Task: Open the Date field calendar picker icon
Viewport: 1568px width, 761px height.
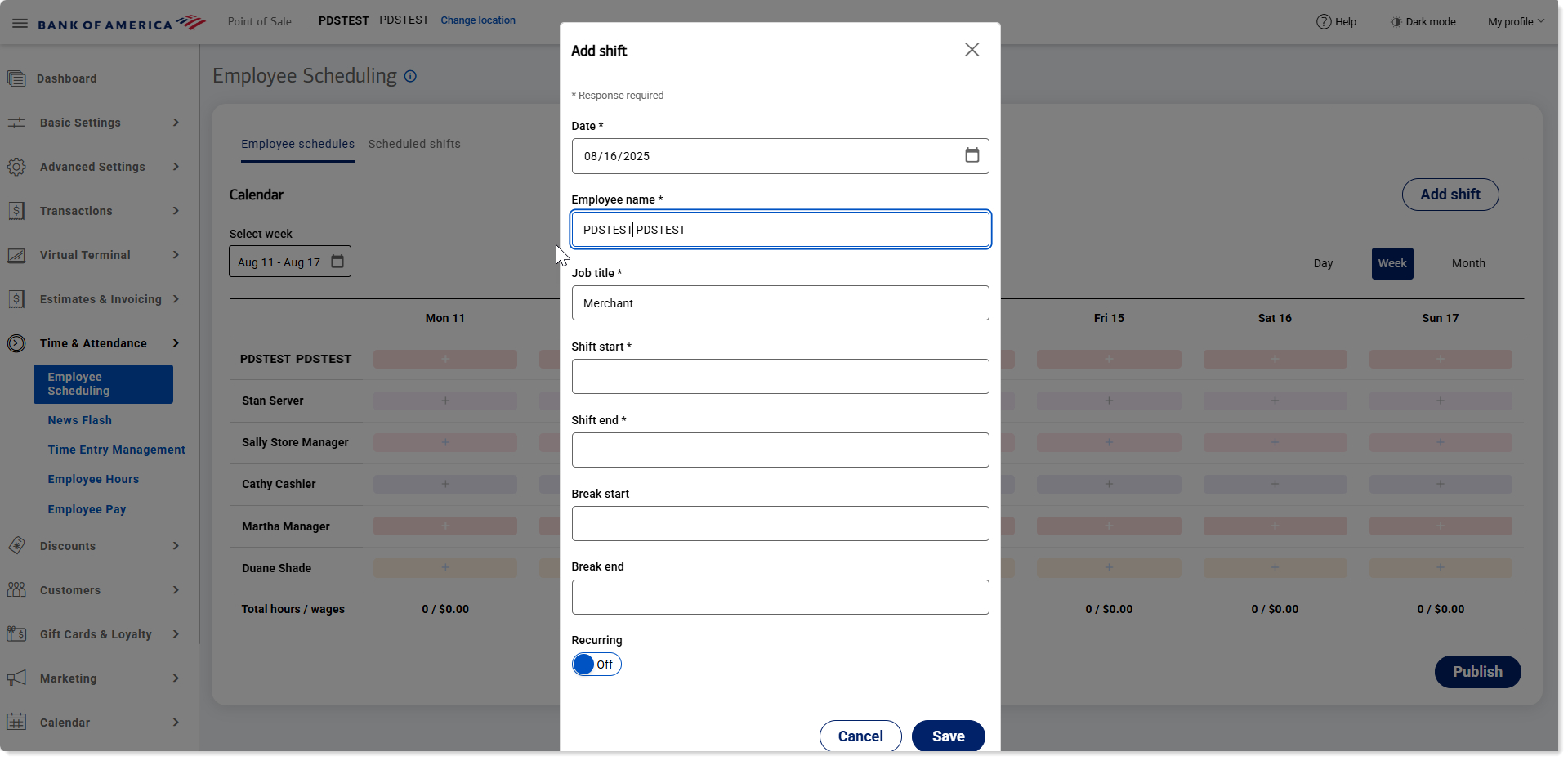Action: 972,155
